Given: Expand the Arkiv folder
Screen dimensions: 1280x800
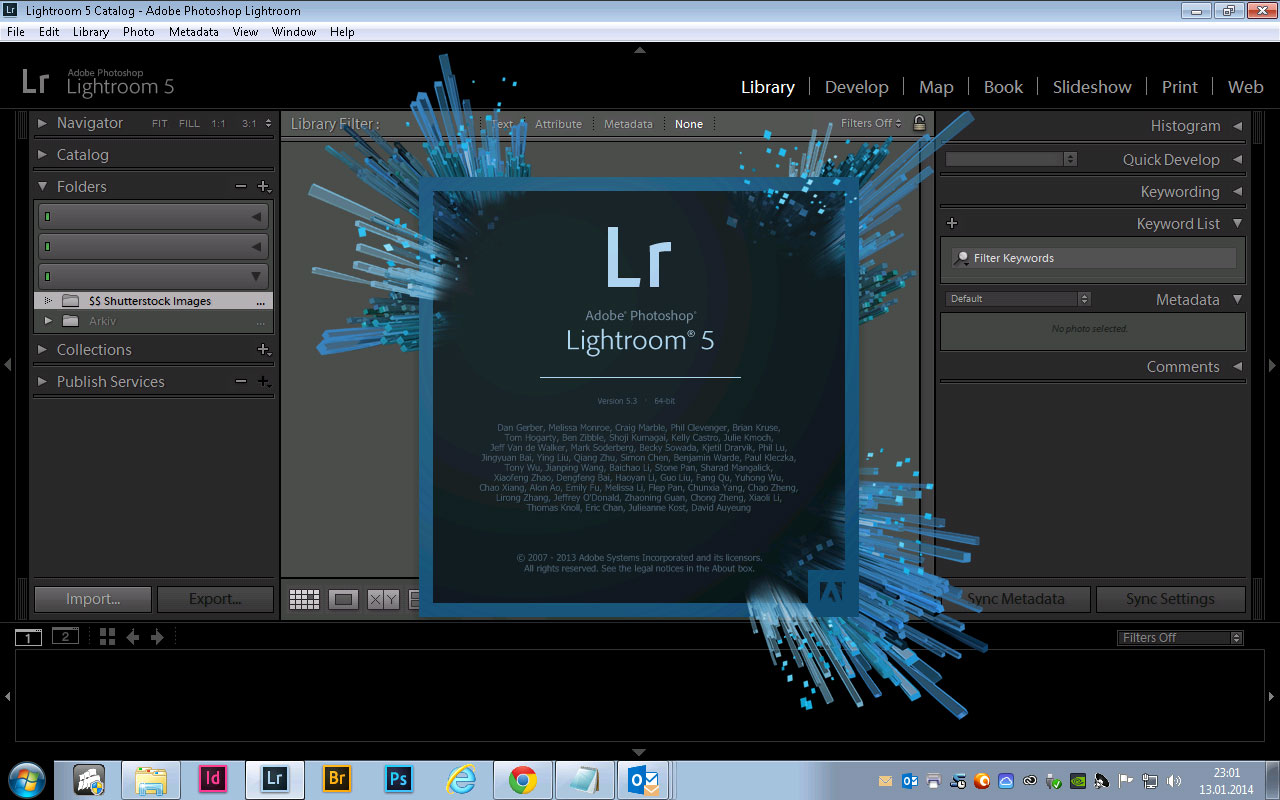Looking at the screenshot, I should click(x=47, y=321).
